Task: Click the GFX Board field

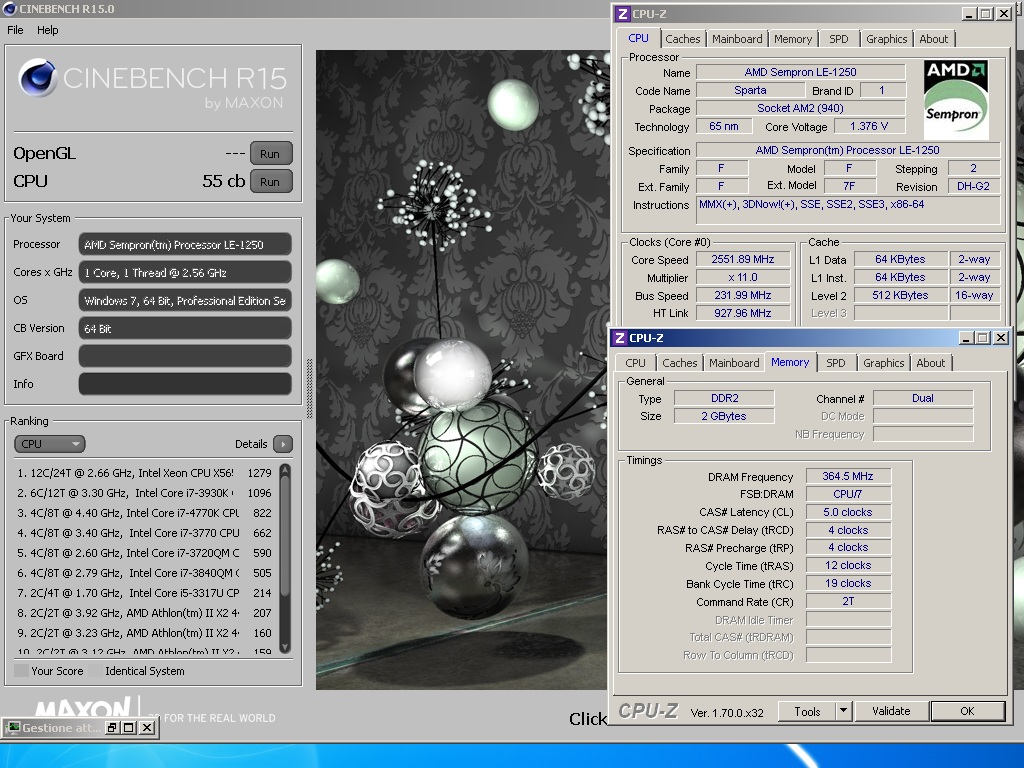Action: [x=185, y=356]
